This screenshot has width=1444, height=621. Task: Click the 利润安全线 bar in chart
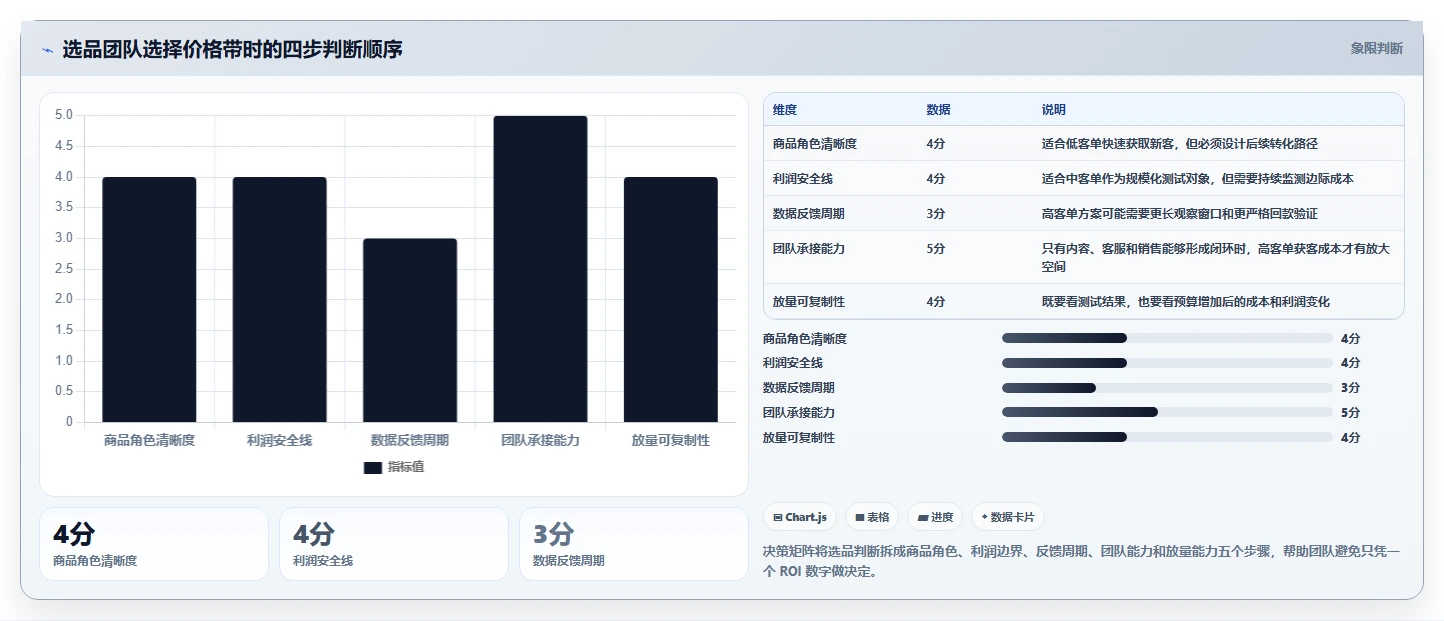click(x=280, y=299)
